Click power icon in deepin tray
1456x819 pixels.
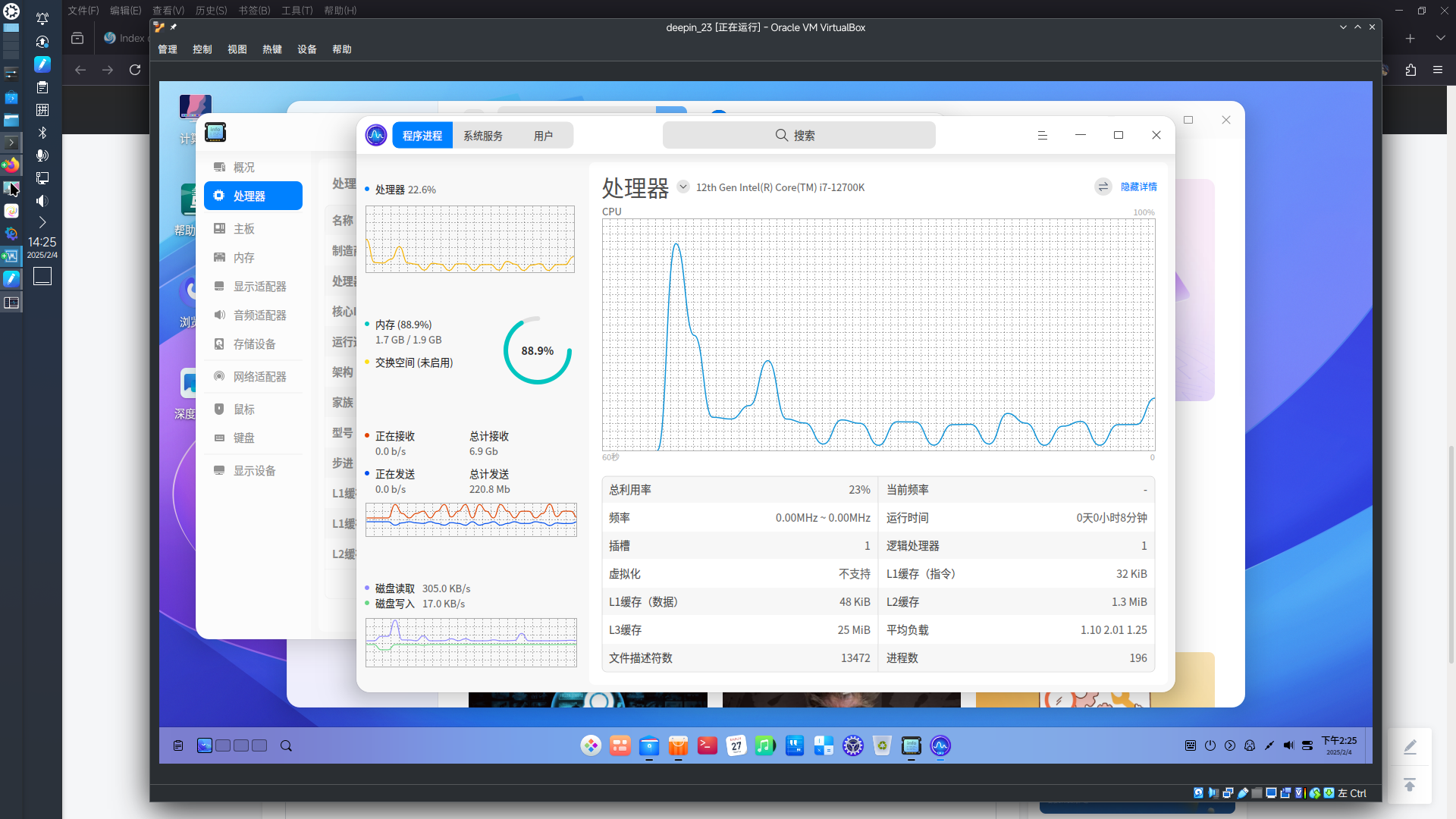click(x=1210, y=745)
